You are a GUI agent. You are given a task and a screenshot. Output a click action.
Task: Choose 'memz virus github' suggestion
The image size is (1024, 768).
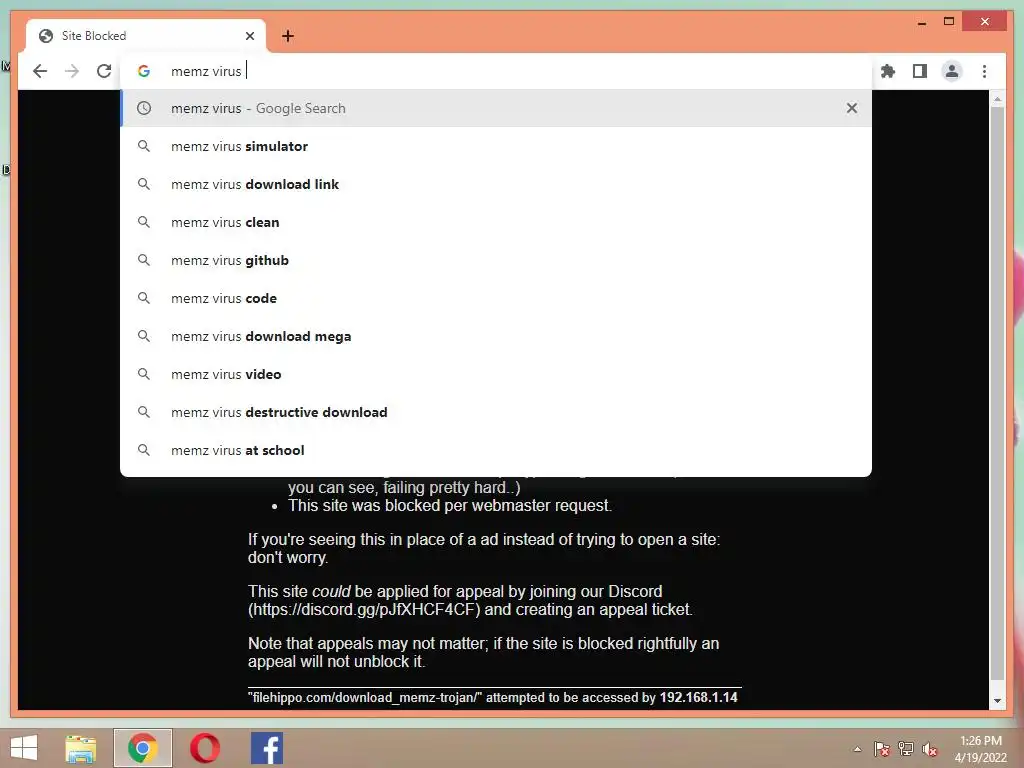pyautogui.click(x=496, y=260)
